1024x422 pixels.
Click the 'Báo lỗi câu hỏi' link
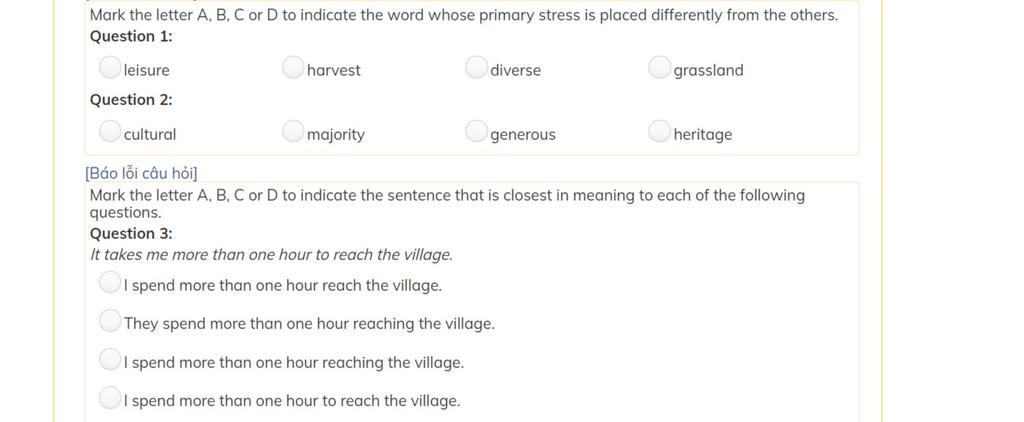tap(141, 173)
